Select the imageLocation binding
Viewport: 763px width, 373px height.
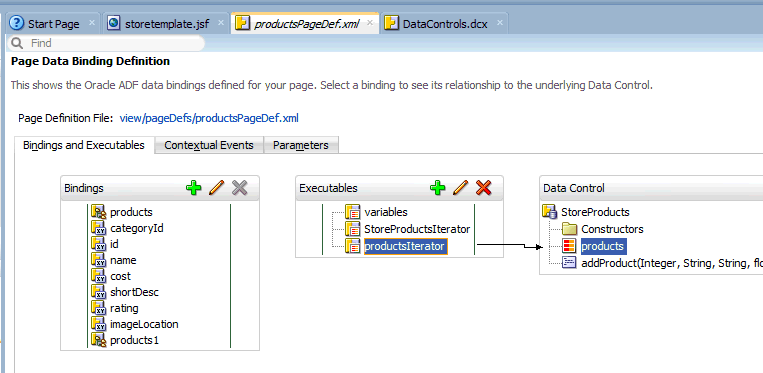144,324
